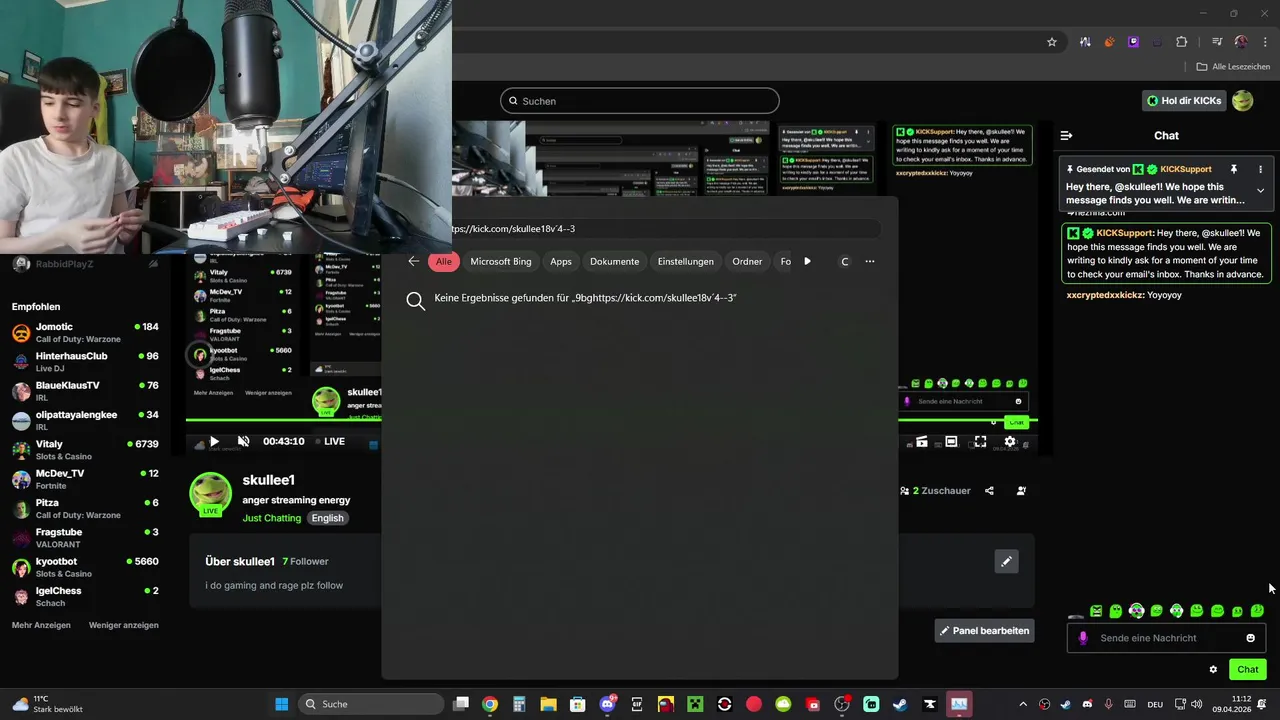Go back with the search overlay arrow

(x=414, y=261)
